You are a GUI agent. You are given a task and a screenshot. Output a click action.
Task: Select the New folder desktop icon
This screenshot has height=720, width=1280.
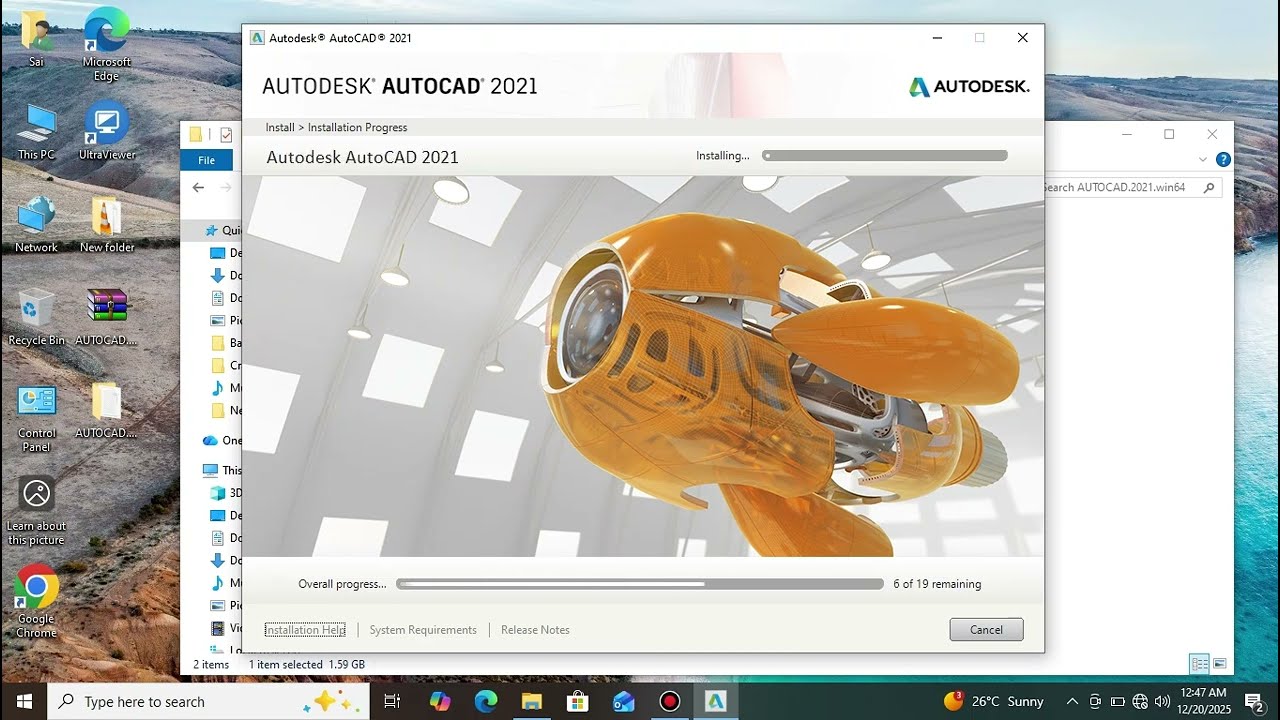[107, 224]
